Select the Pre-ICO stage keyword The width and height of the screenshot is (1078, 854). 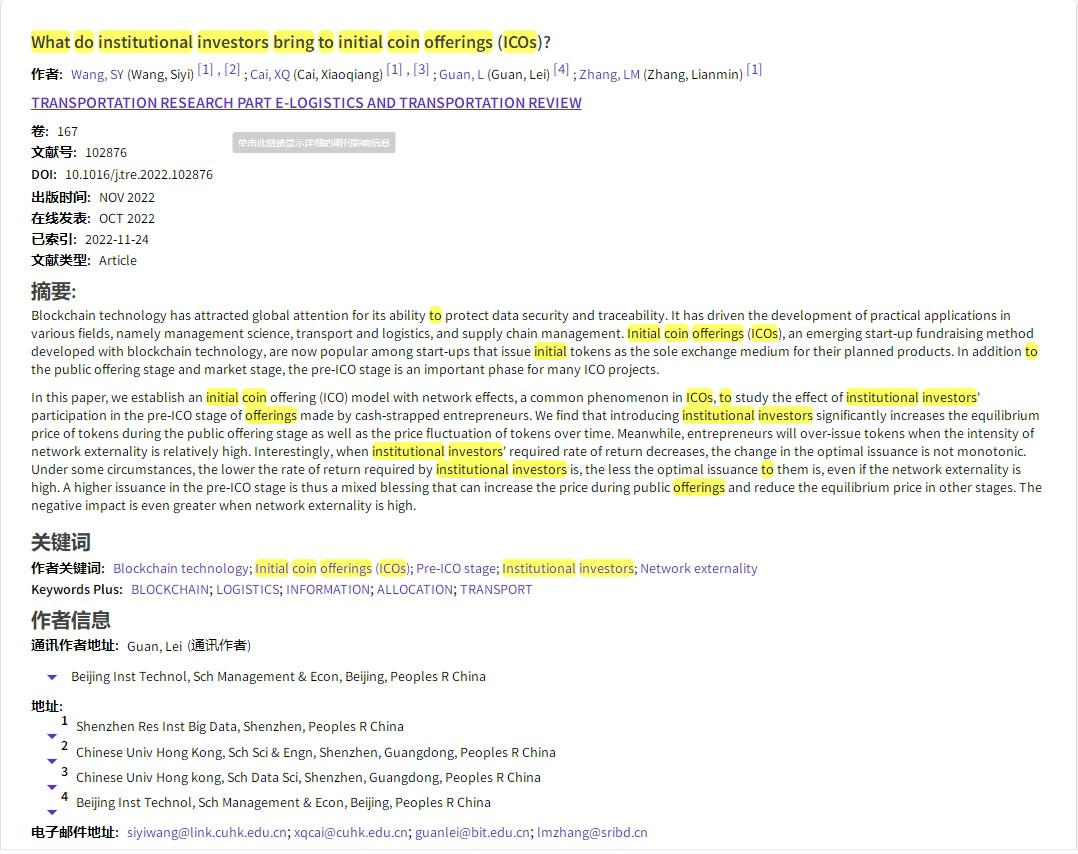click(455, 569)
